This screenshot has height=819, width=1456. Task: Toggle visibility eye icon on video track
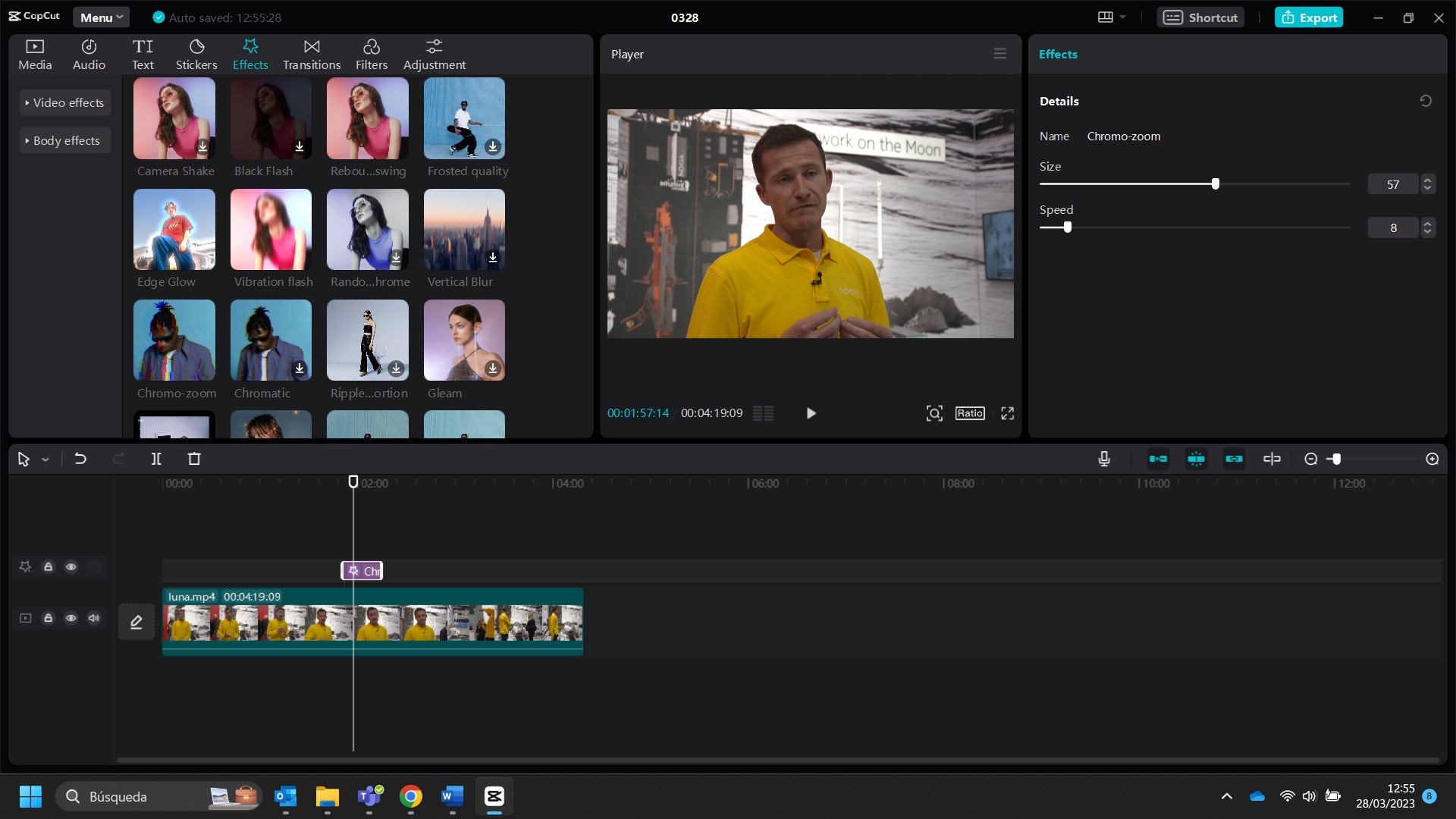pos(71,618)
